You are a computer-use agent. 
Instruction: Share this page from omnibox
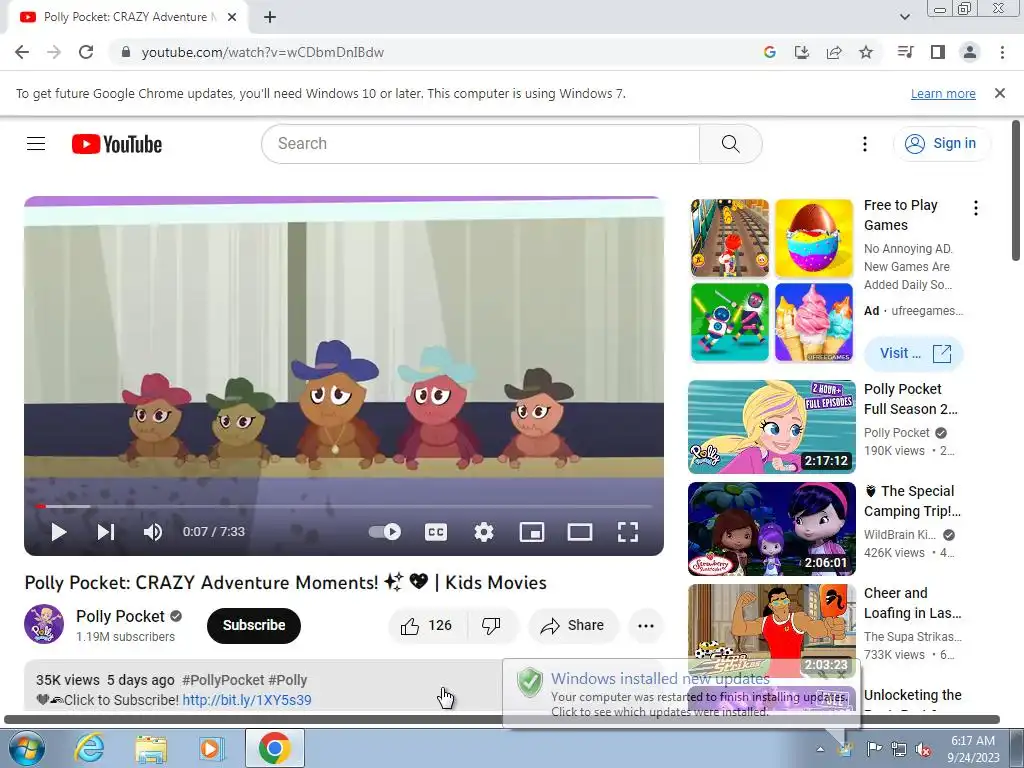834,52
